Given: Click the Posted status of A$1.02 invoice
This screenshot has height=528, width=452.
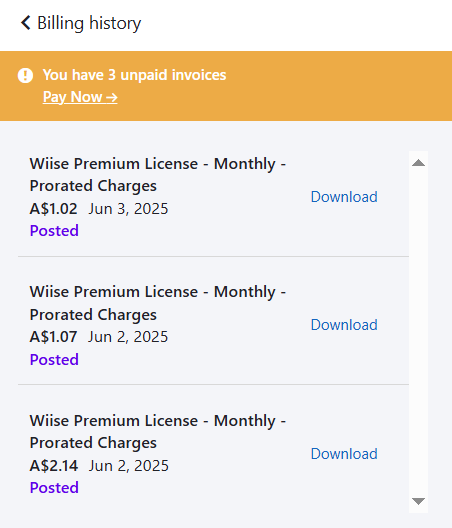Looking at the screenshot, I should [x=54, y=231].
